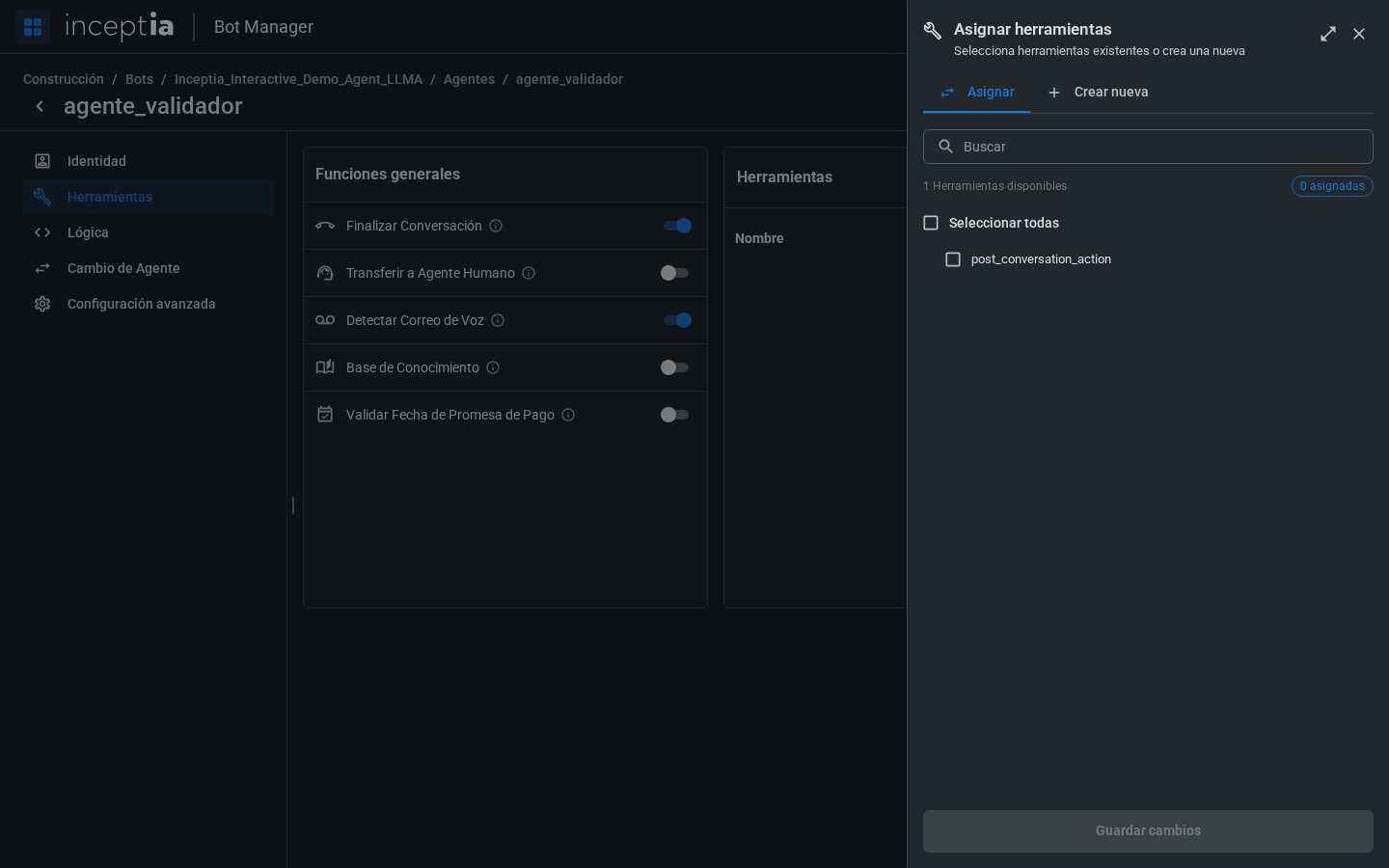Click the plus icon on Crear nueva tab
This screenshot has height=868, width=1389.
[x=1054, y=93]
